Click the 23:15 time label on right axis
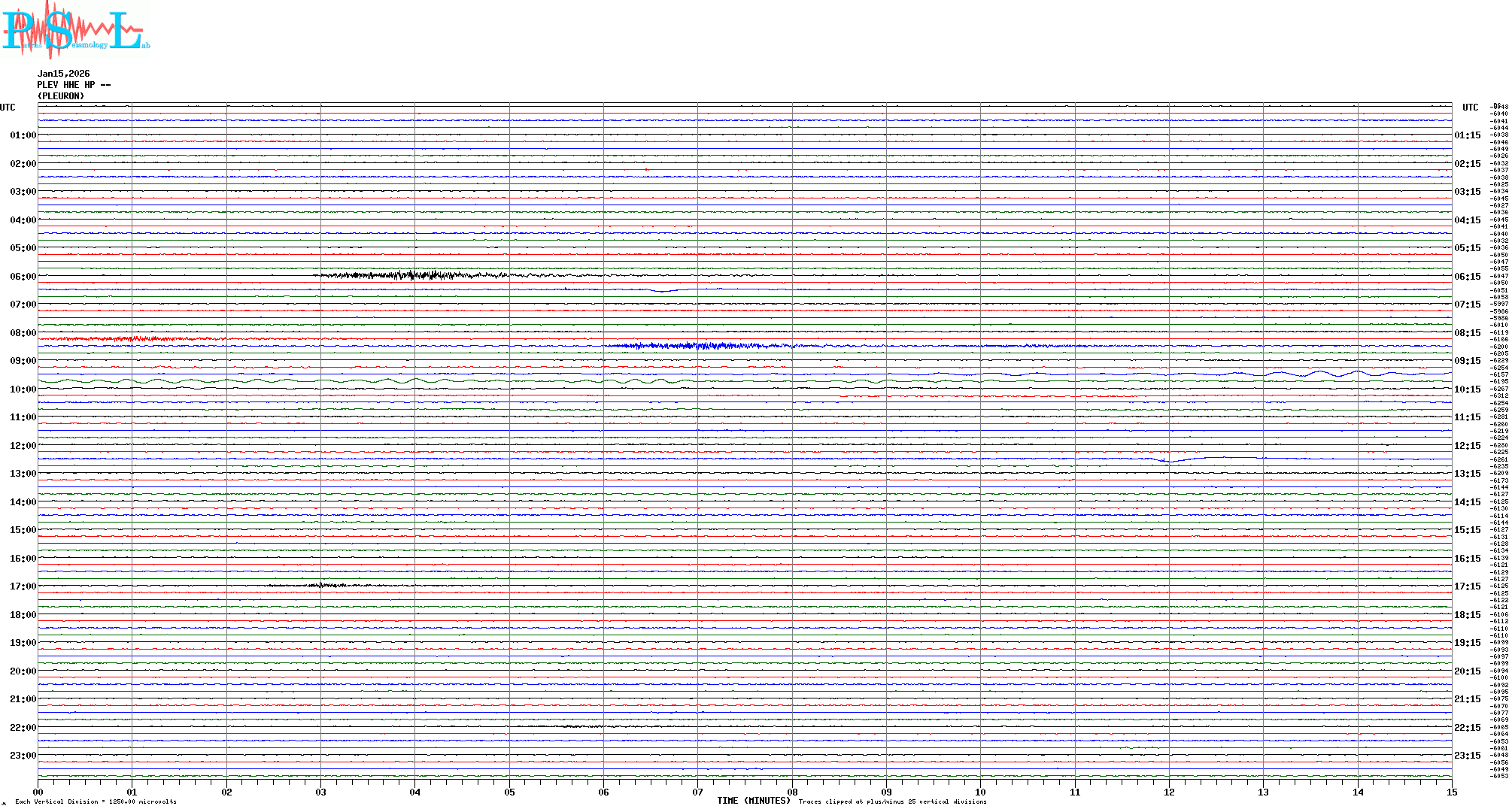 coord(1467,756)
